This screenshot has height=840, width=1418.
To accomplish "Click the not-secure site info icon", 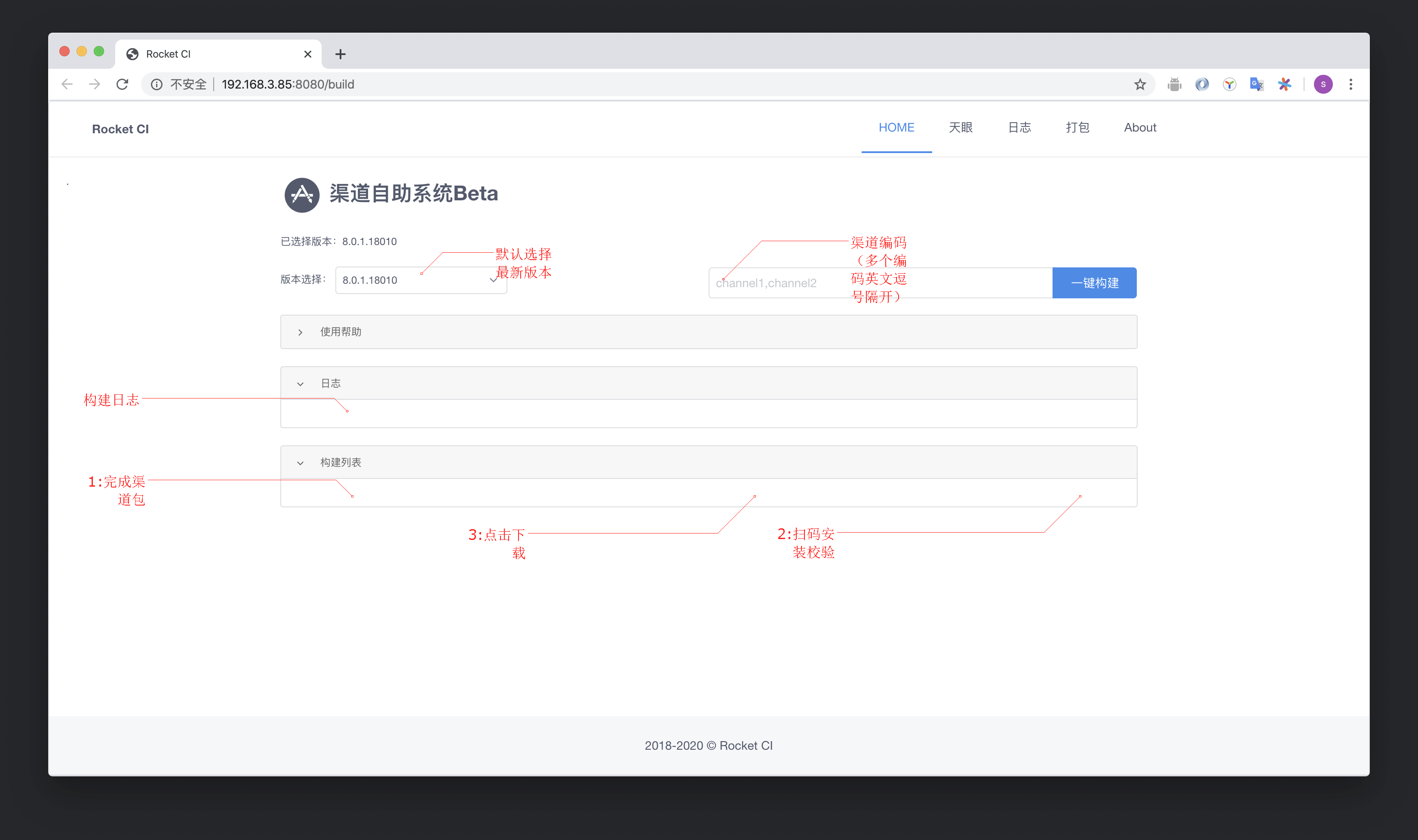I will point(157,84).
